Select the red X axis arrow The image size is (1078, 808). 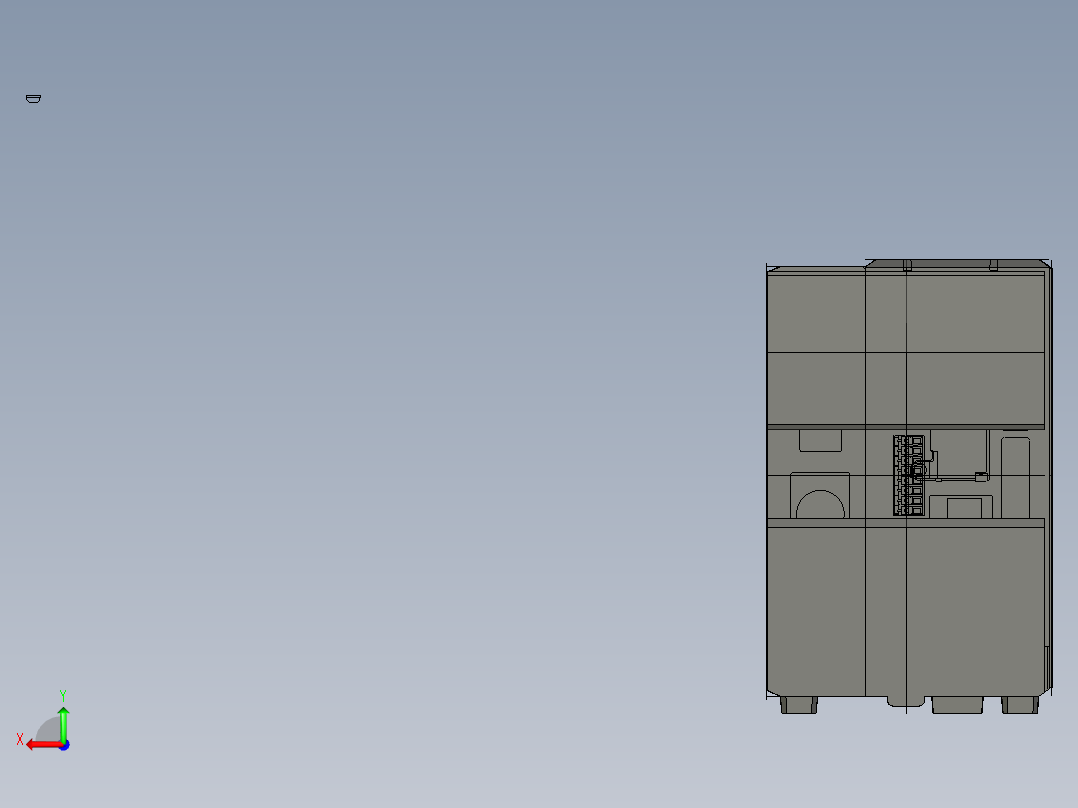click(x=42, y=744)
